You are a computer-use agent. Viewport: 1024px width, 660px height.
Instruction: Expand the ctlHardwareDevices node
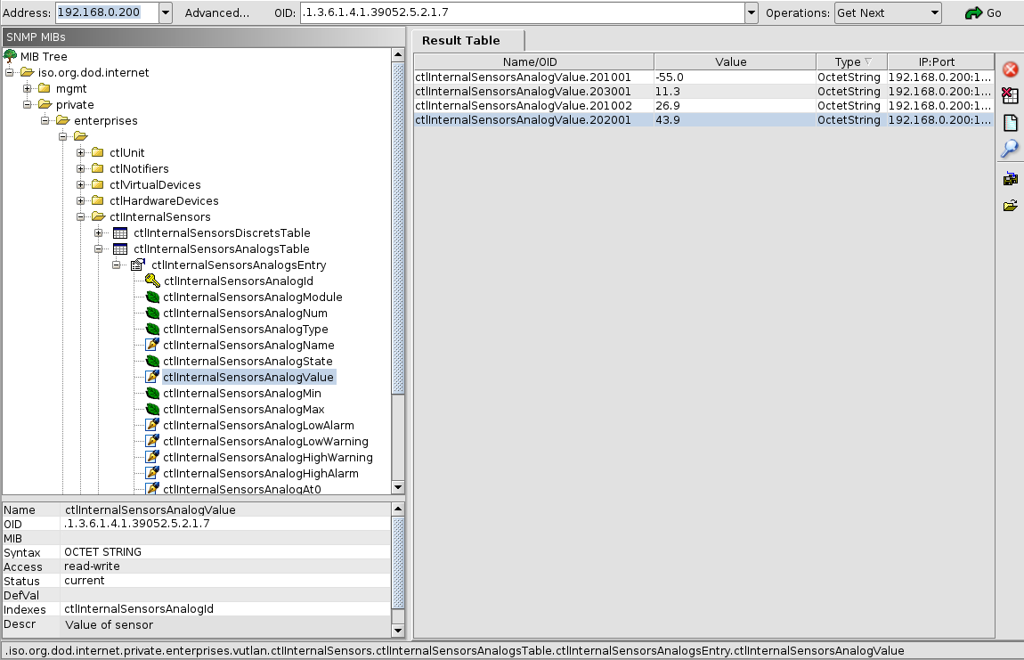(80, 200)
